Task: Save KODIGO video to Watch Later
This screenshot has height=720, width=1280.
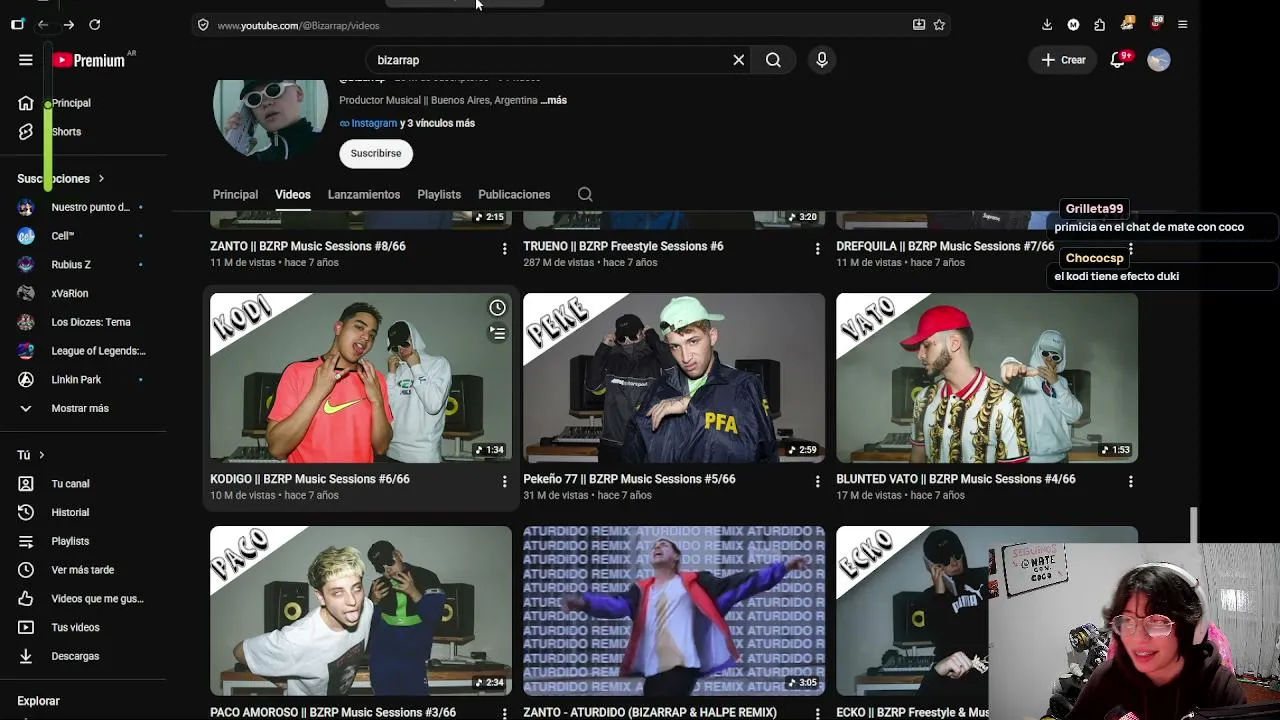Action: [497, 308]
